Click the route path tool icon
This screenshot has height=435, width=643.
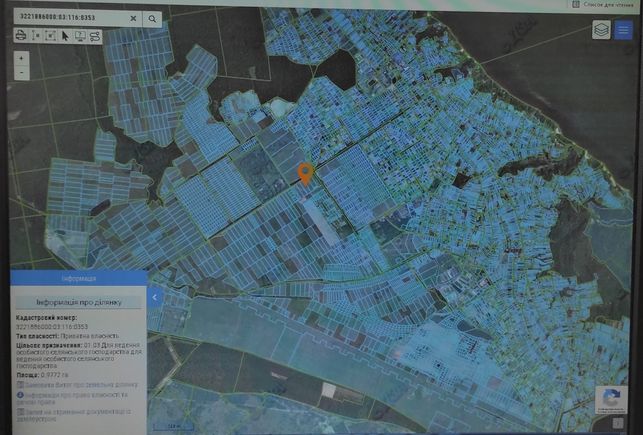point(95,36)
